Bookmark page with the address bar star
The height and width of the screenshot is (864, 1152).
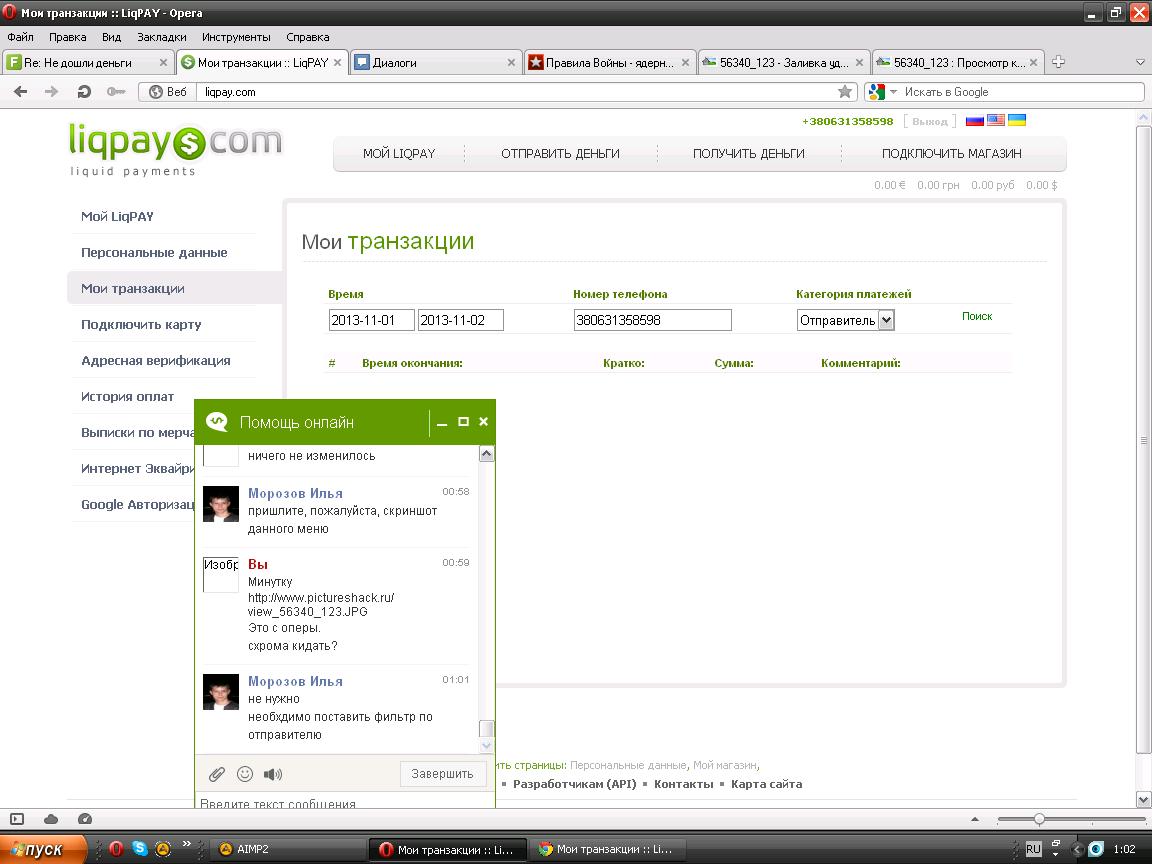[x=845, y=92]
